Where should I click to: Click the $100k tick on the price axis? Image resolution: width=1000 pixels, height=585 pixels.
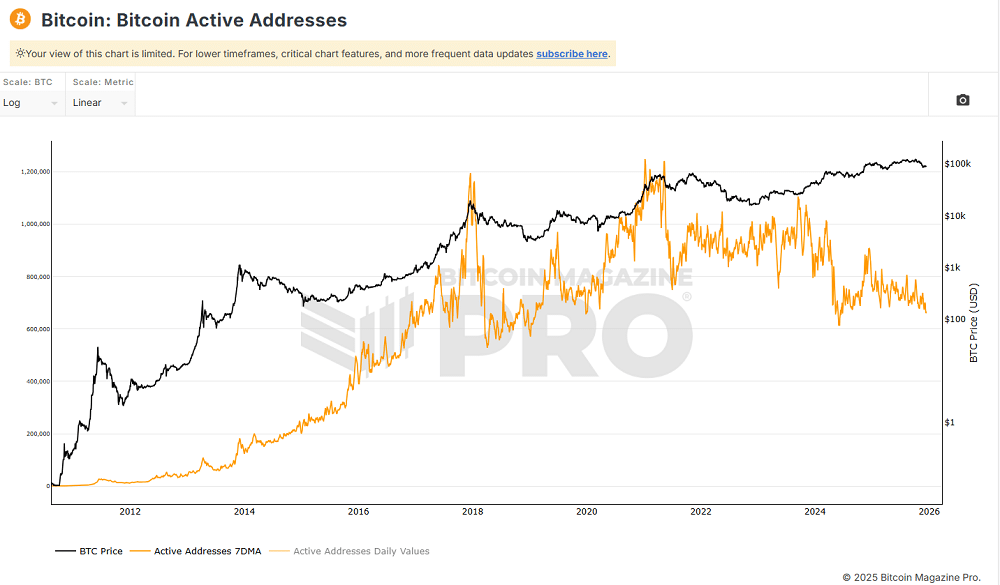[959, 163]
